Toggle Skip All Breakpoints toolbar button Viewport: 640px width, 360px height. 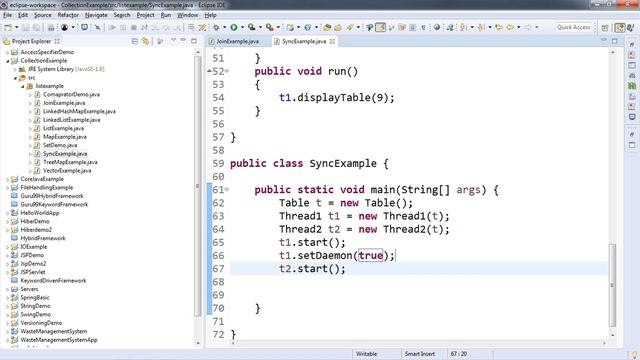tap(98, 27)
